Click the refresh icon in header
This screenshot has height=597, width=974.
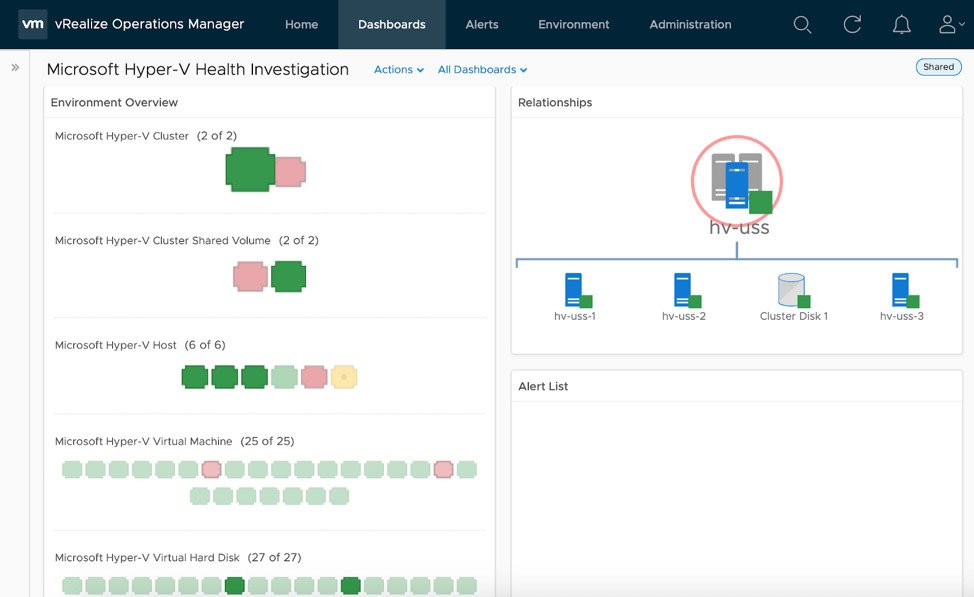[852, 25]
